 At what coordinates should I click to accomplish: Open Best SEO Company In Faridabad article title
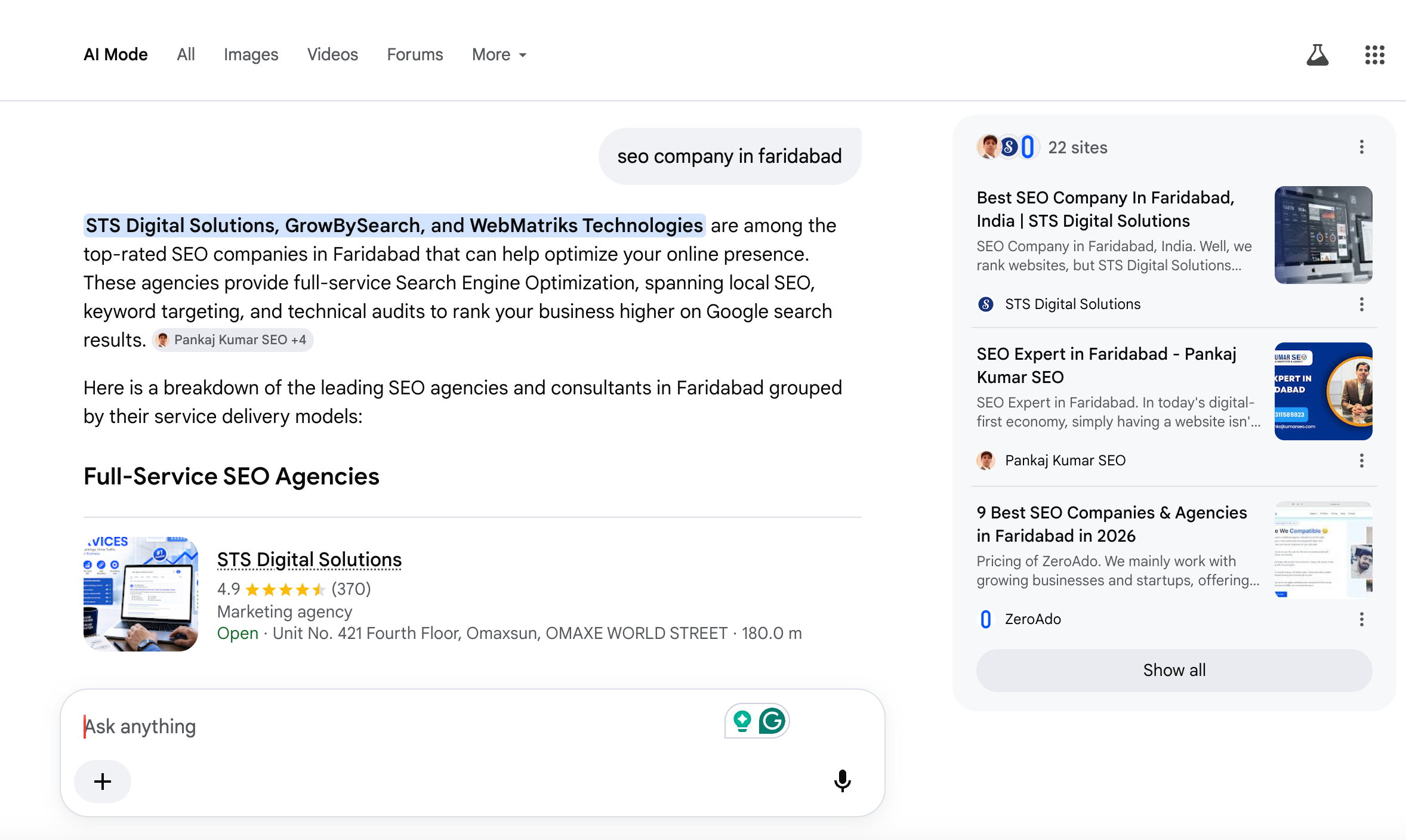coord(1105,209)
